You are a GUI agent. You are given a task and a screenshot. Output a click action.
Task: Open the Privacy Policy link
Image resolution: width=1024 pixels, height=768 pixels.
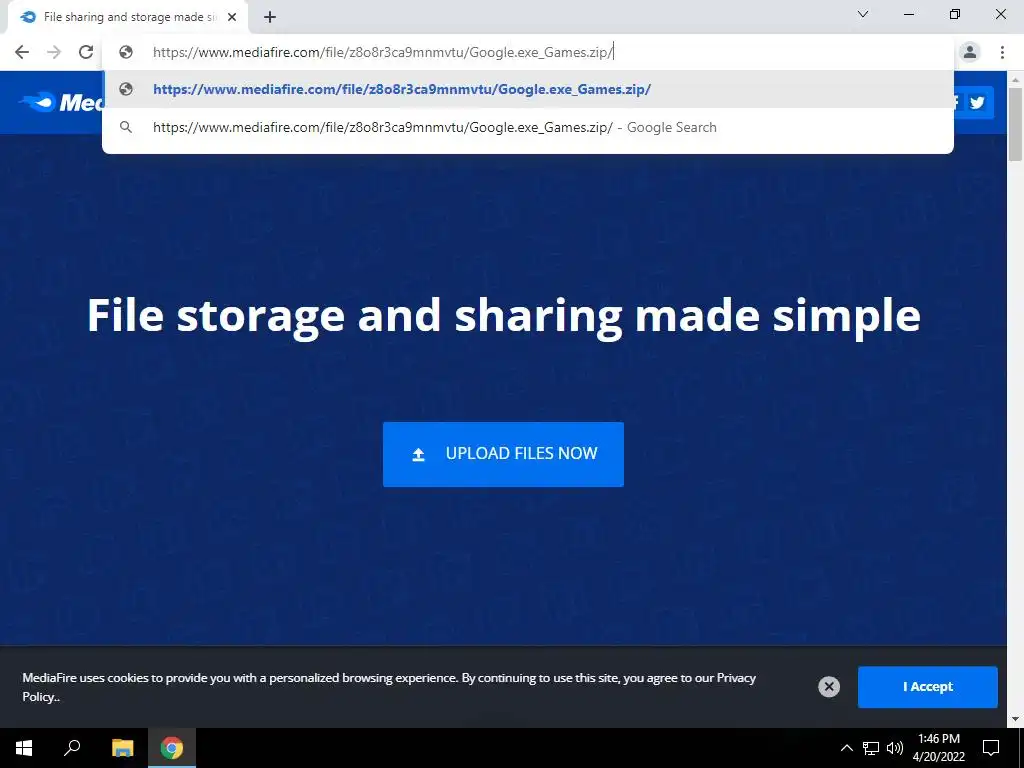tap(736, 678)
